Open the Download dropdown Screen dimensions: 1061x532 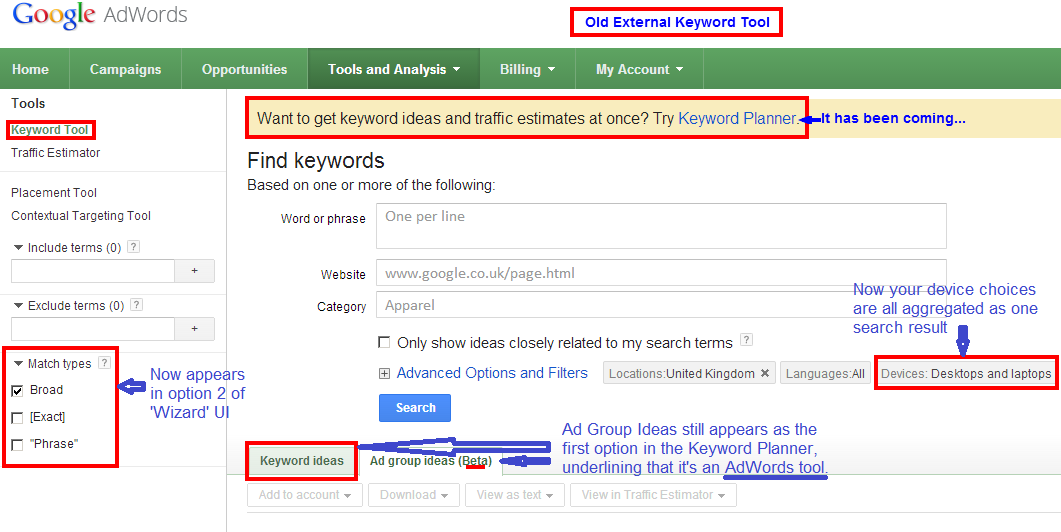coord(414,495)
